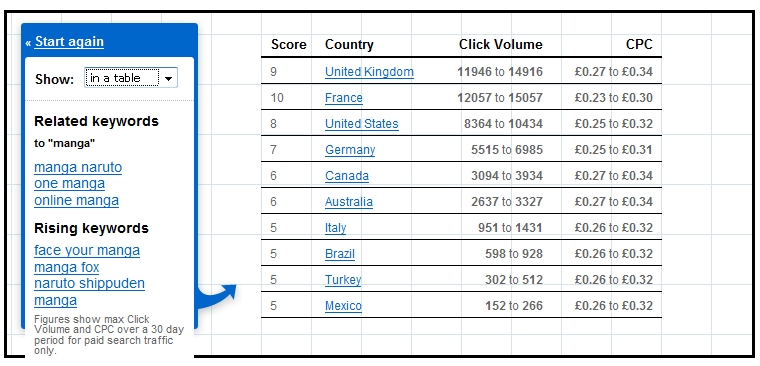Select the one manga keyword link
The width and height of the screenshot is (760, 366).
coord(69,184)
